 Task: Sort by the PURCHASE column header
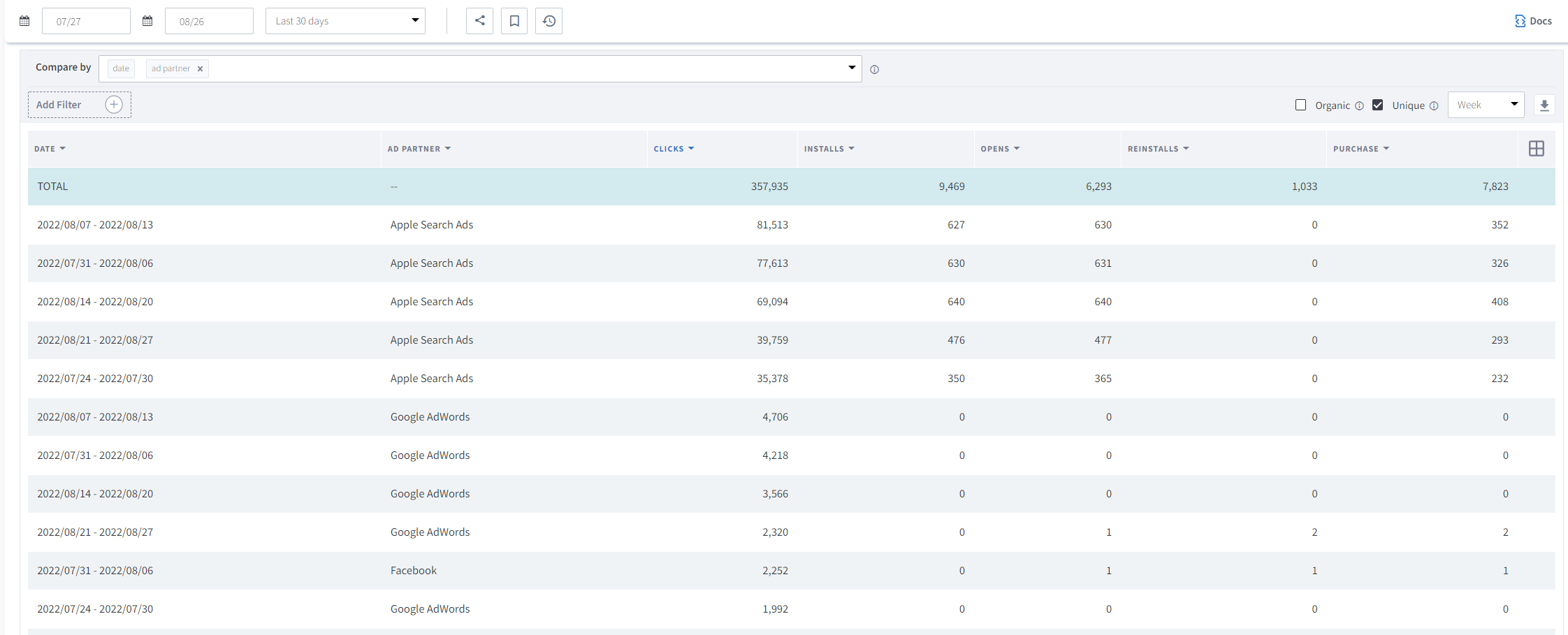[x=1361, y=149]
